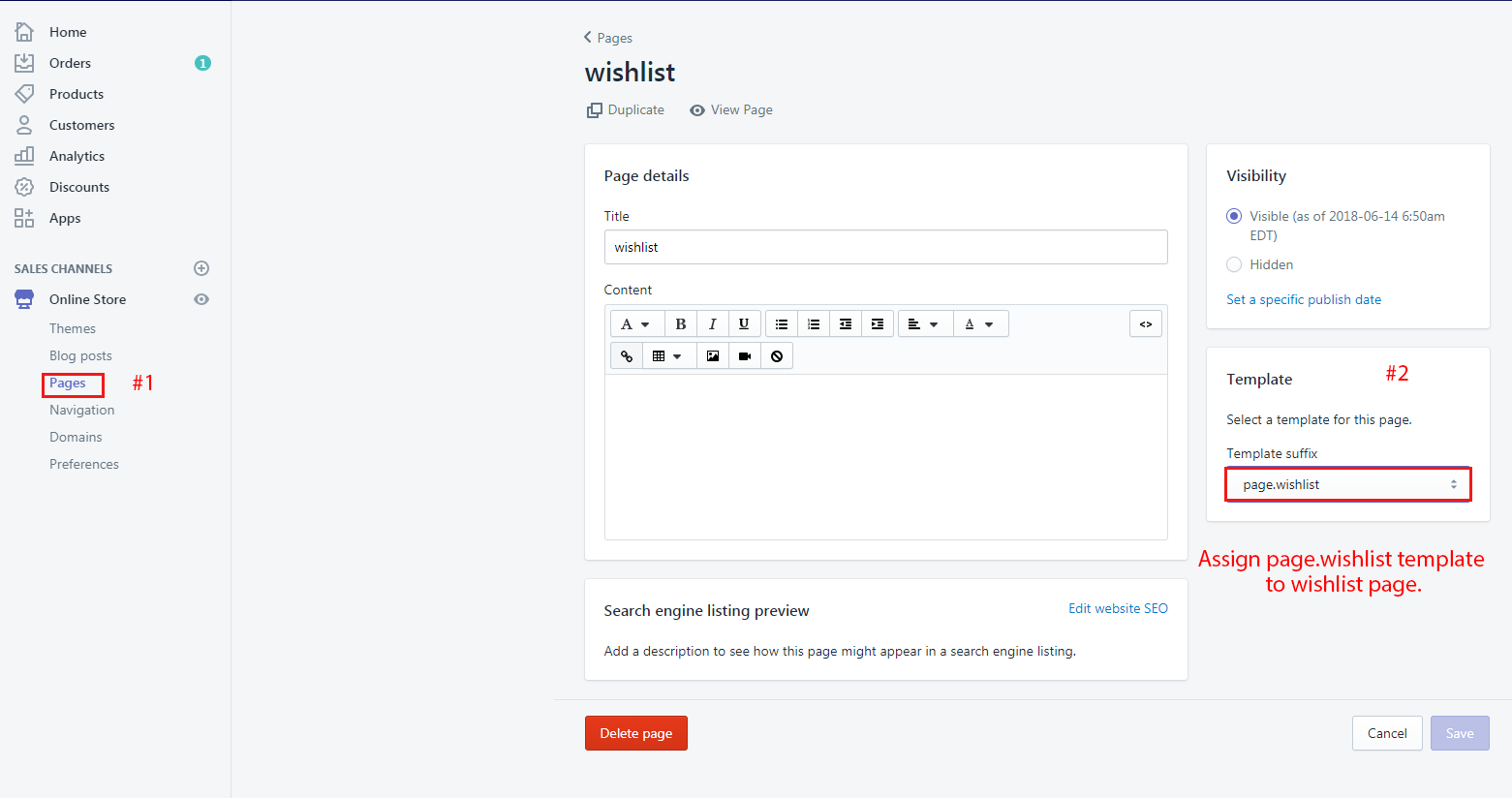Clear formatting with the circle-slash icon
The width and height of the screenshot is (1512, 798).
777,356
